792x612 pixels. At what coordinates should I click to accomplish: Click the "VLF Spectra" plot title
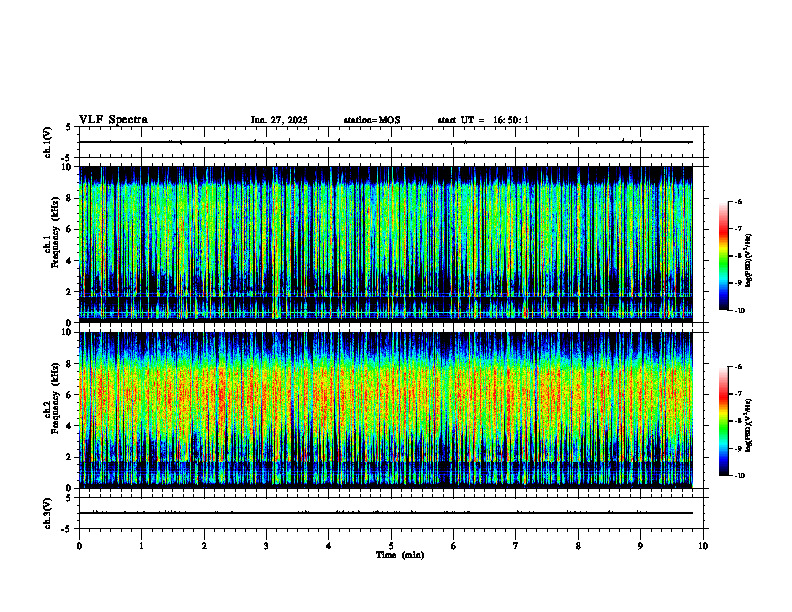click(x=113, y=120)
